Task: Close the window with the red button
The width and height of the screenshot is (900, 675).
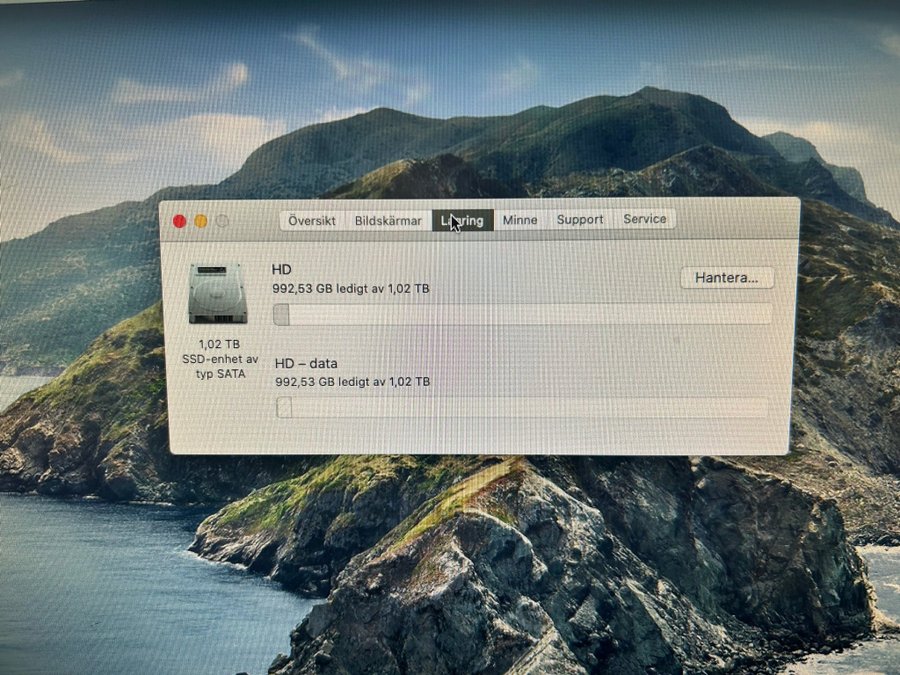Action: tap(180, 221)
